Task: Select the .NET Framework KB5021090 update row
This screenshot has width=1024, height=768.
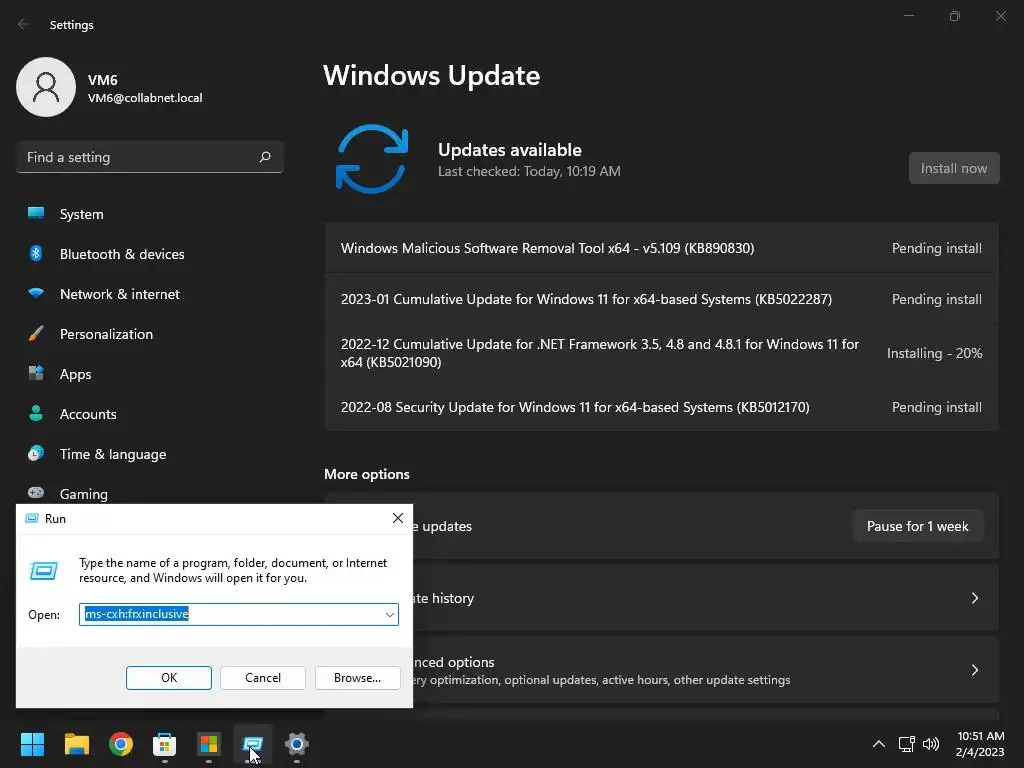Action: click(x=662, y=353)
